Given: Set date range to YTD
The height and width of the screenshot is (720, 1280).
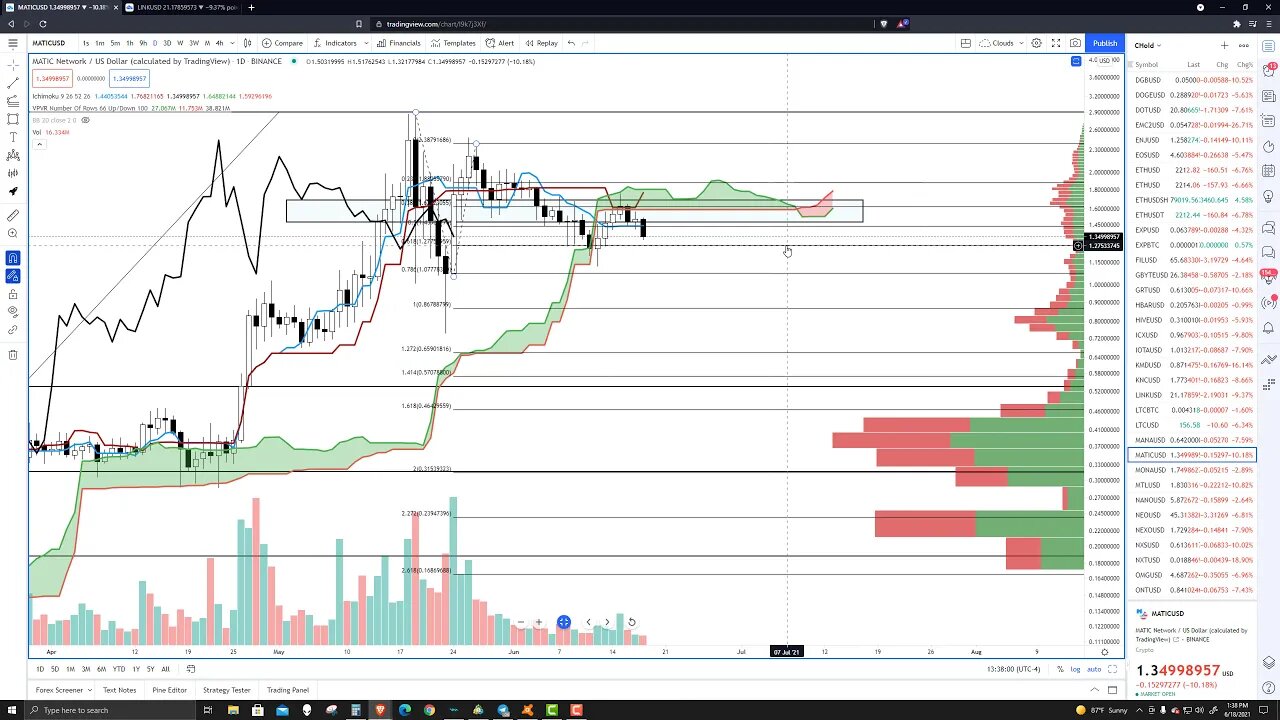Looking at the screenshot, I should point(119,669).
